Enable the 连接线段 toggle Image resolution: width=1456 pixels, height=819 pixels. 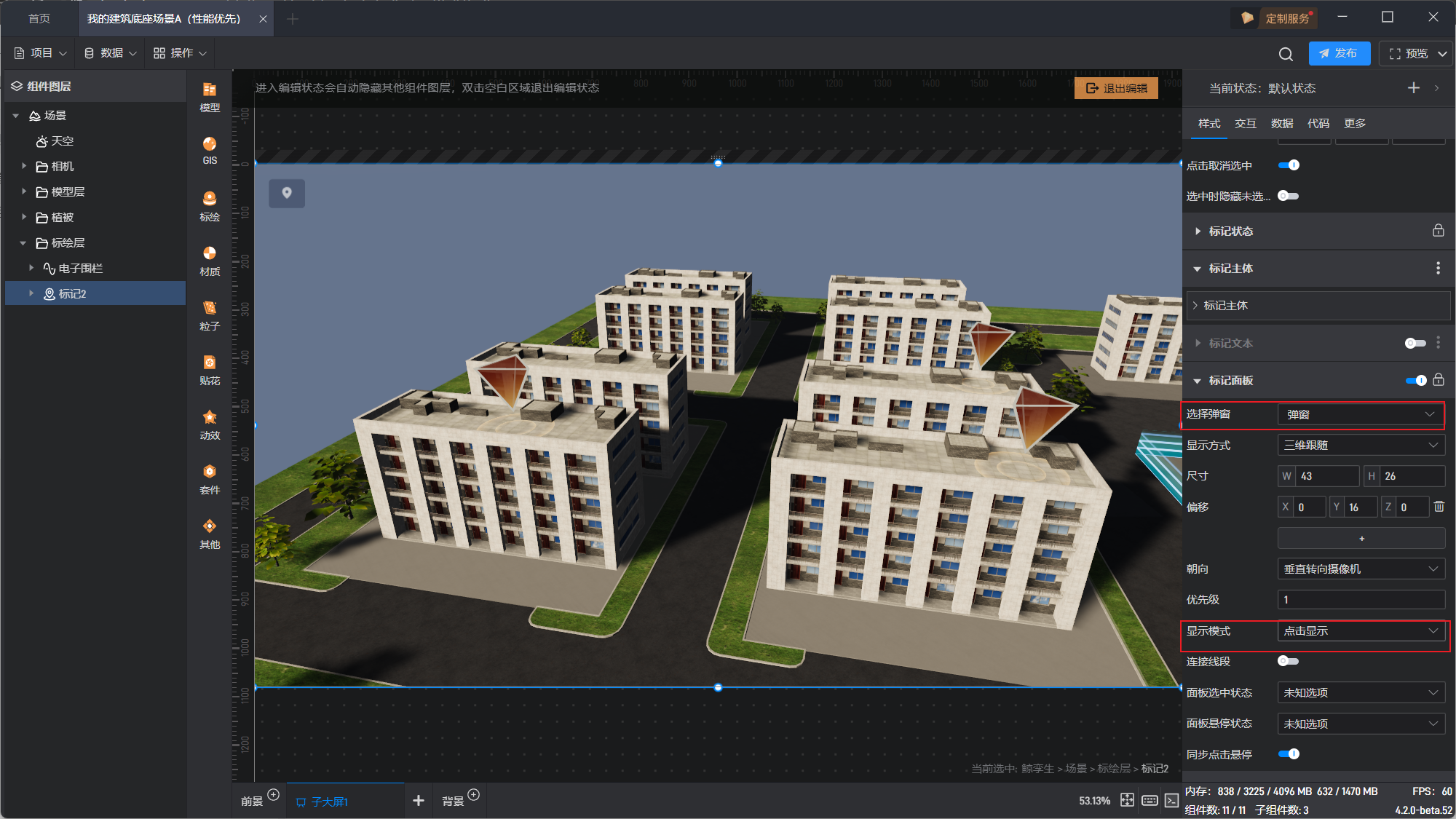pyautogui.click(x=1288, y=661)
